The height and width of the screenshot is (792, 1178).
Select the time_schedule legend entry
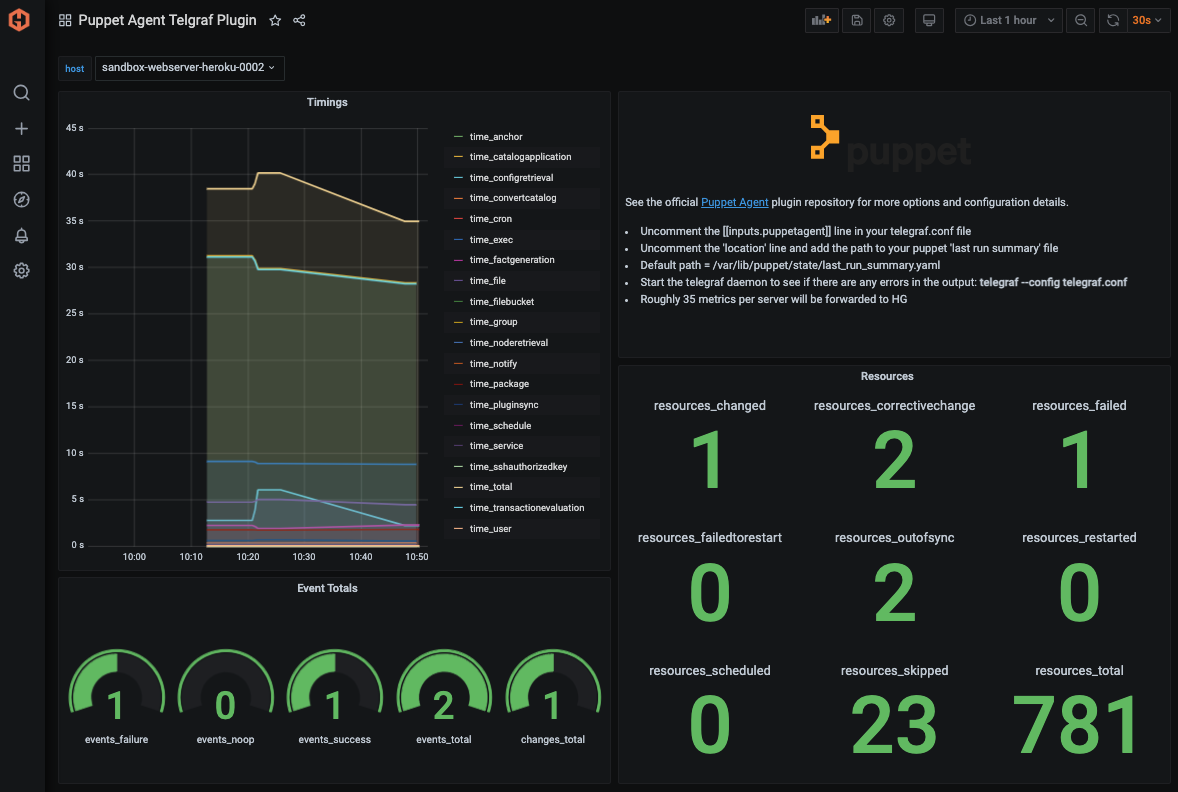(500, 426)
